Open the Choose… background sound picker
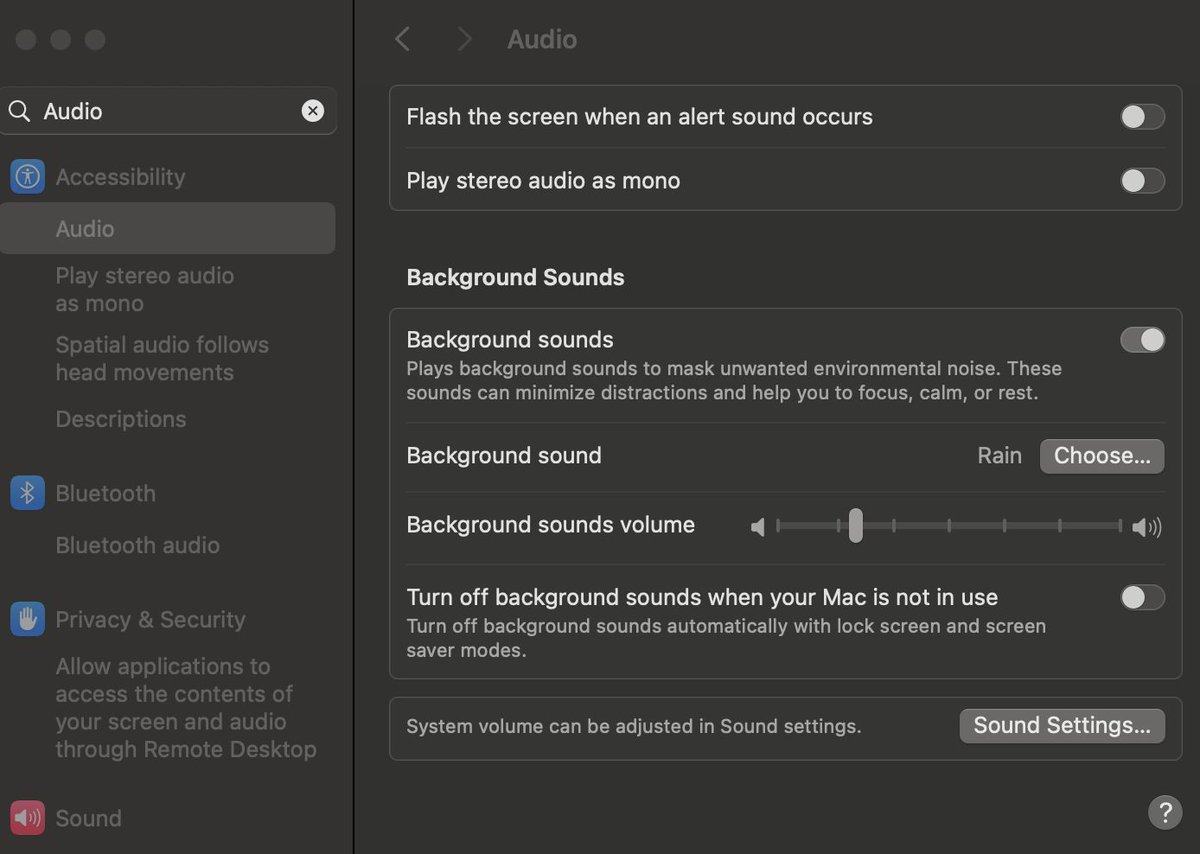 1101,456
